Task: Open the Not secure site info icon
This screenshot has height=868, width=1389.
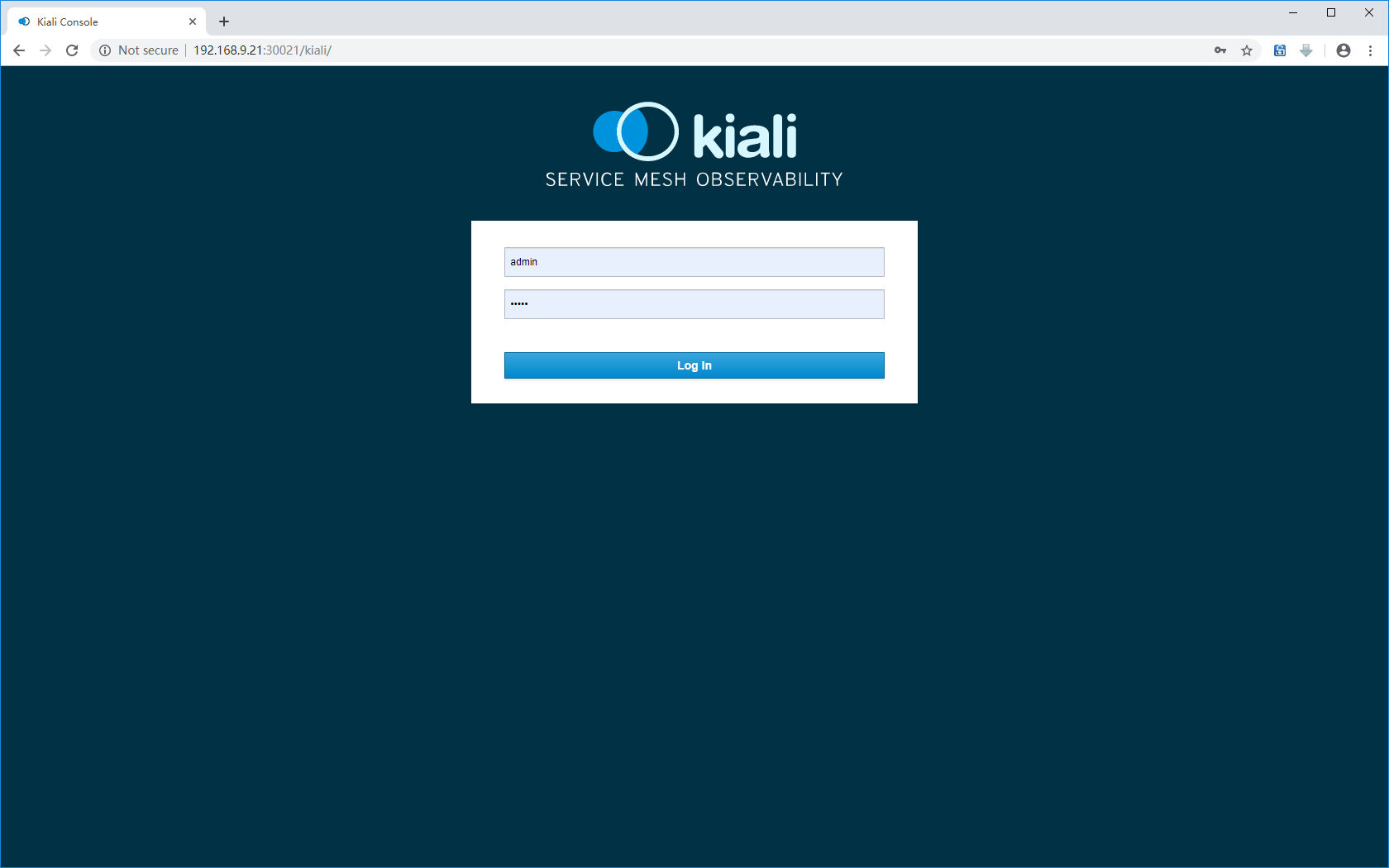Action: point(105,50)
